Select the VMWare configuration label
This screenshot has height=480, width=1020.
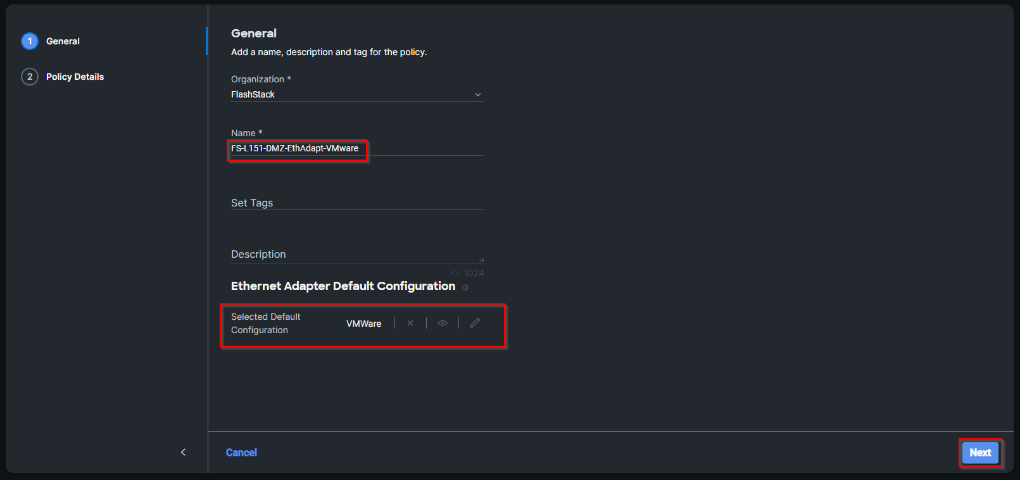[363, 323]
